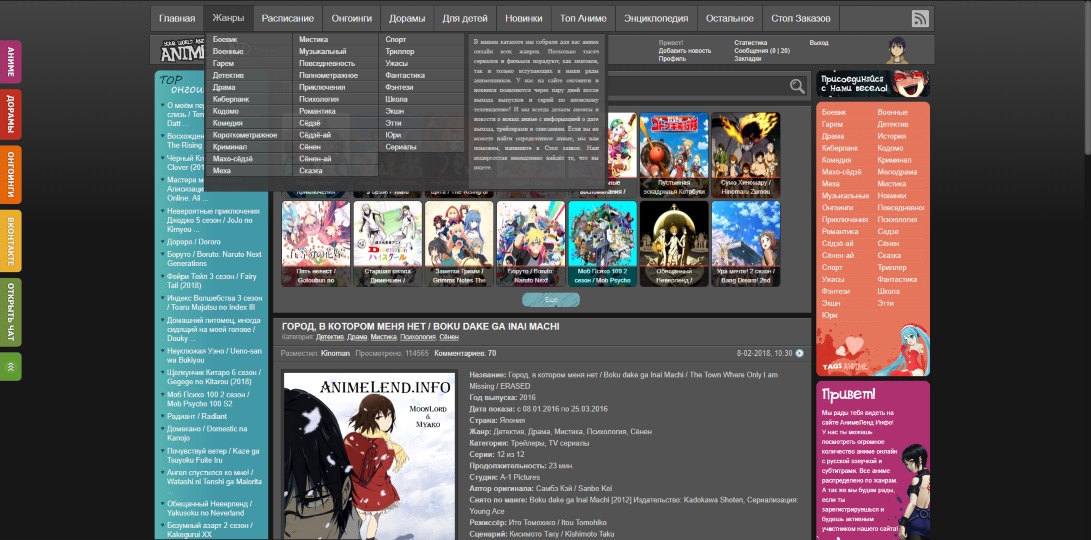Open Энциклопедия in the navigation bar
Screen dimensions: 1091x540
pyautogui.click(x=656, y=19)
